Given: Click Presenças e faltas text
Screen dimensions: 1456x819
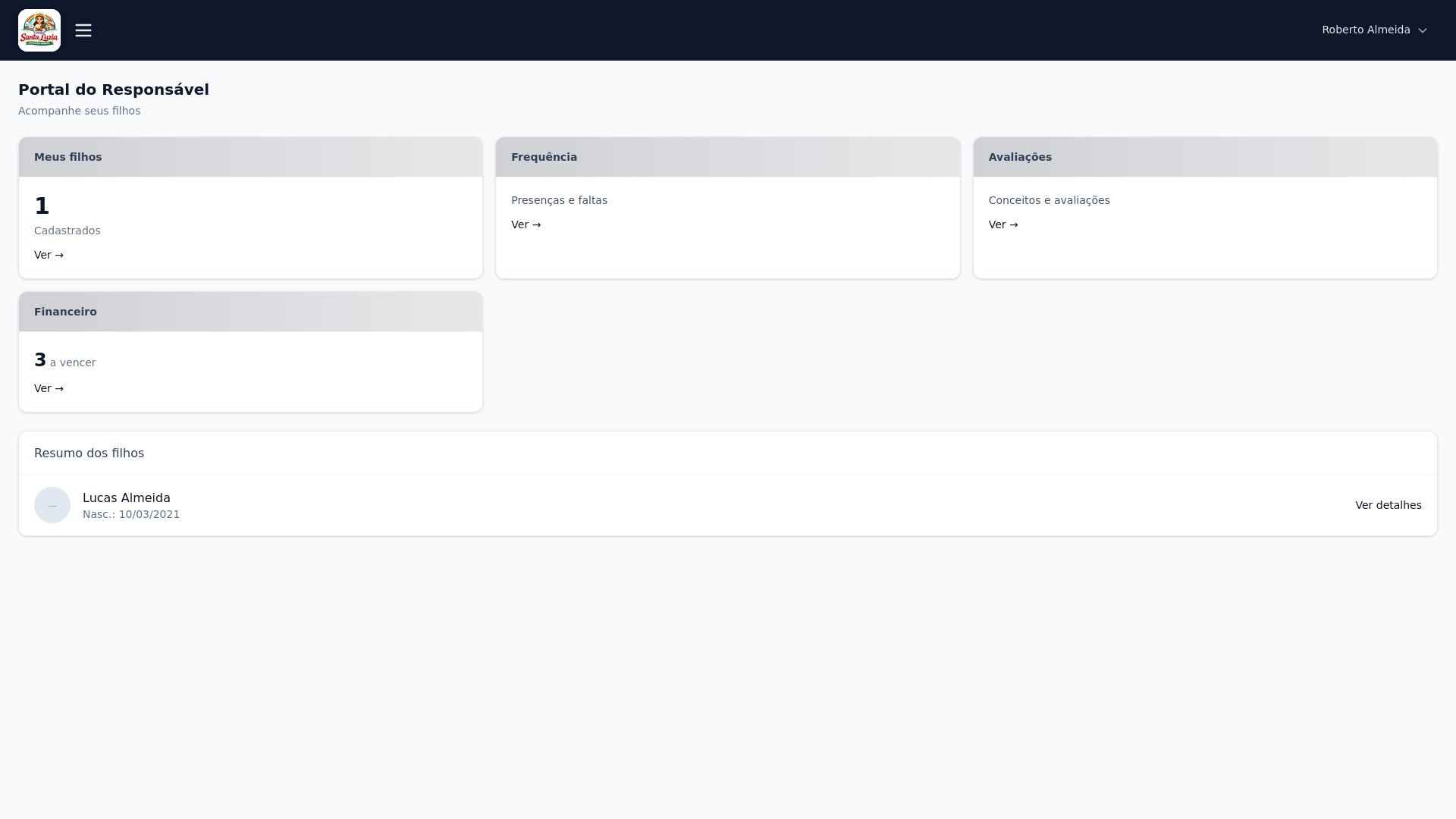Looking at the screenshot, I should pos(559,200).
